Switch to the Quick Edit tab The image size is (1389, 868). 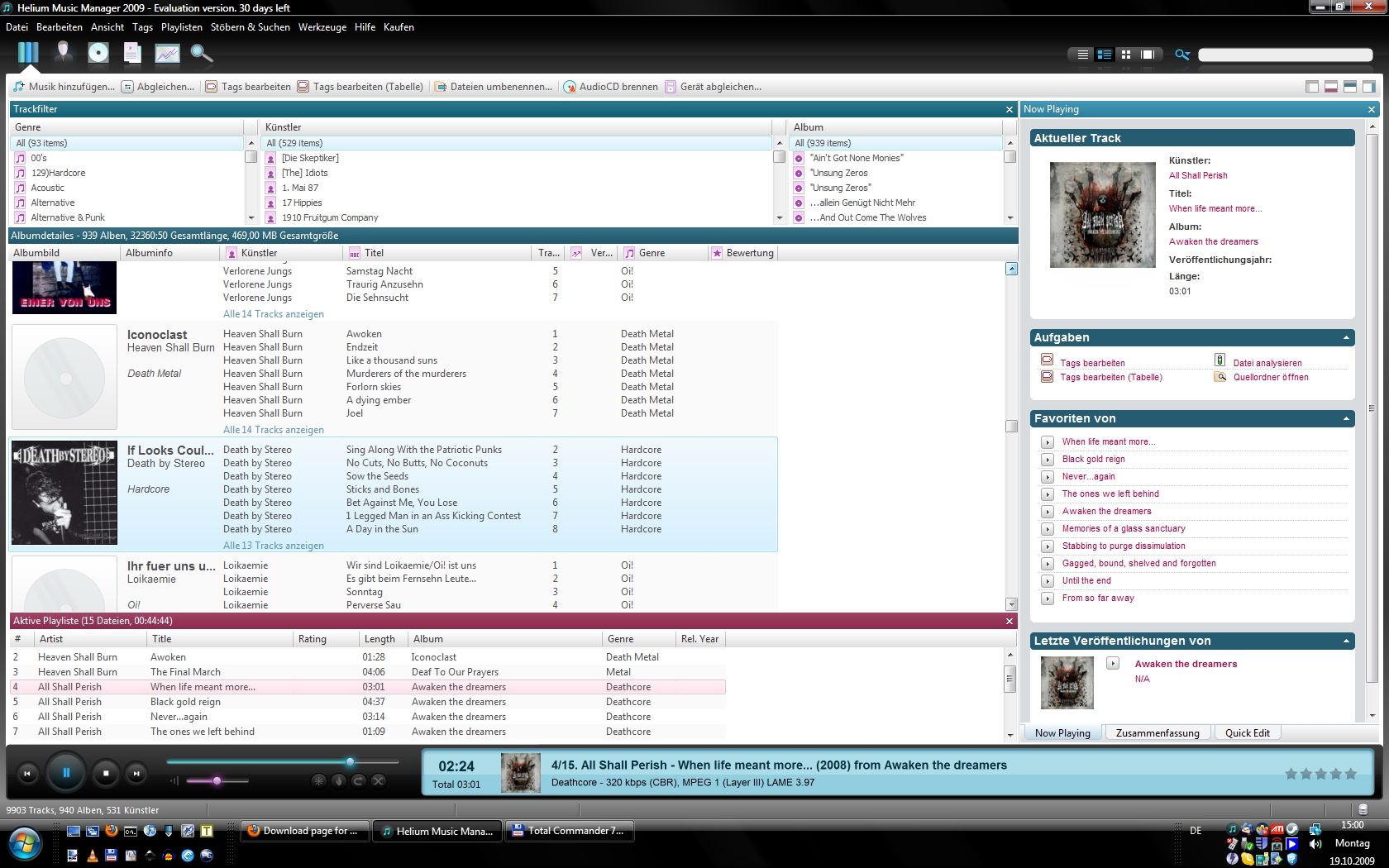click(x=1248, y=733)
